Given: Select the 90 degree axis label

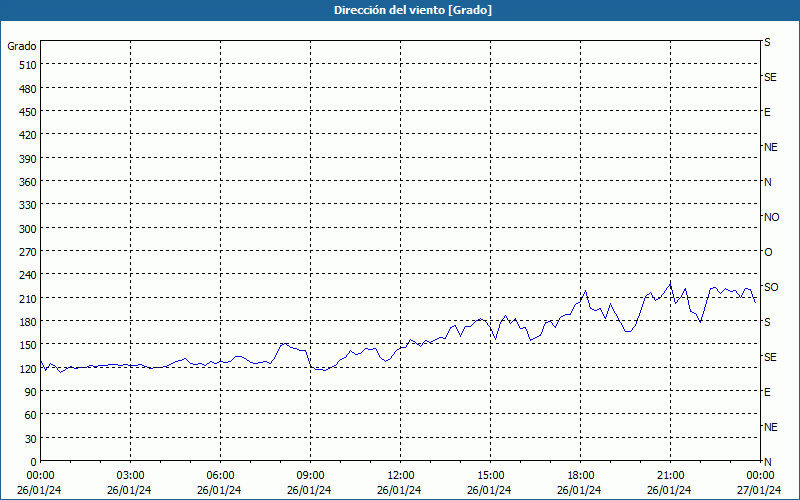Looking at the screenshot, I should [x=31, y=392].
